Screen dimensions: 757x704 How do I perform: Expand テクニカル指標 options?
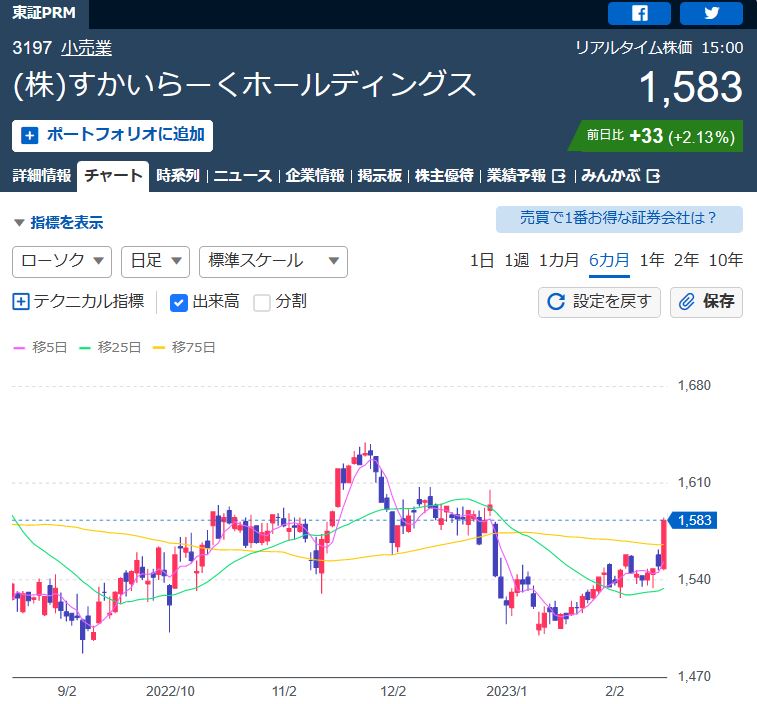(78, 302)
